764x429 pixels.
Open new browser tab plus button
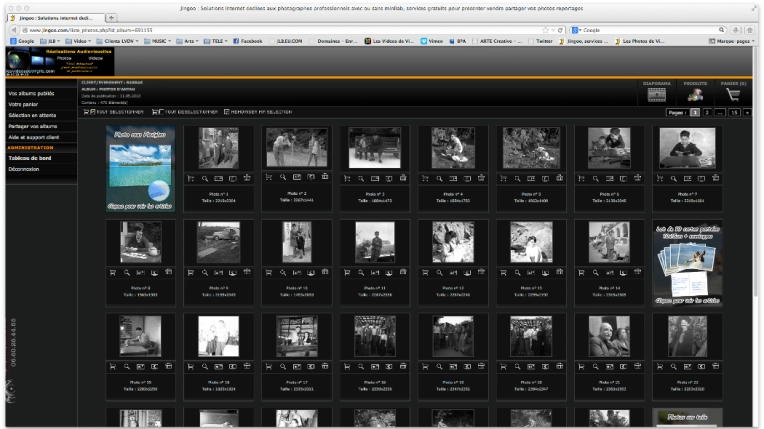pos(112,18)
